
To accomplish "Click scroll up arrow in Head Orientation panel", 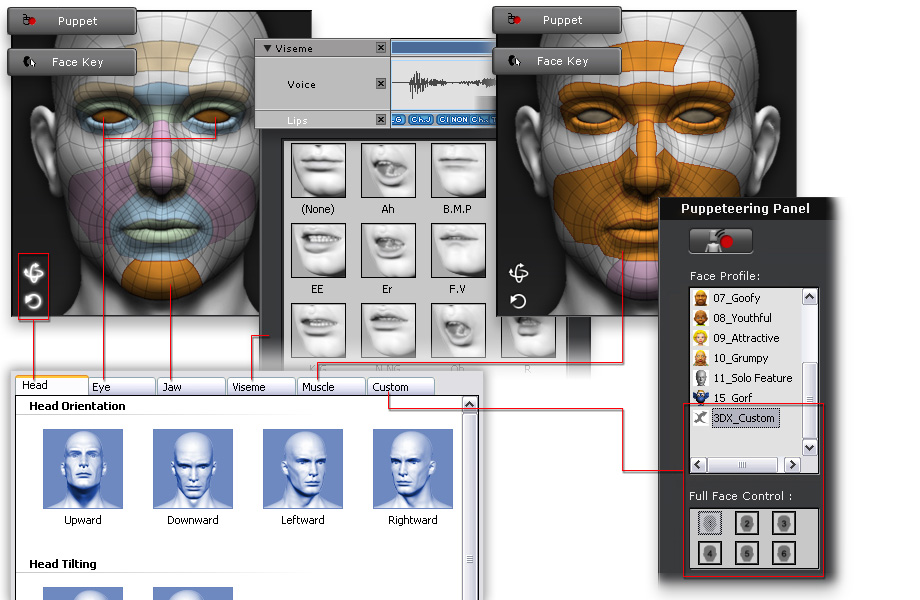I will click(469, 405).
